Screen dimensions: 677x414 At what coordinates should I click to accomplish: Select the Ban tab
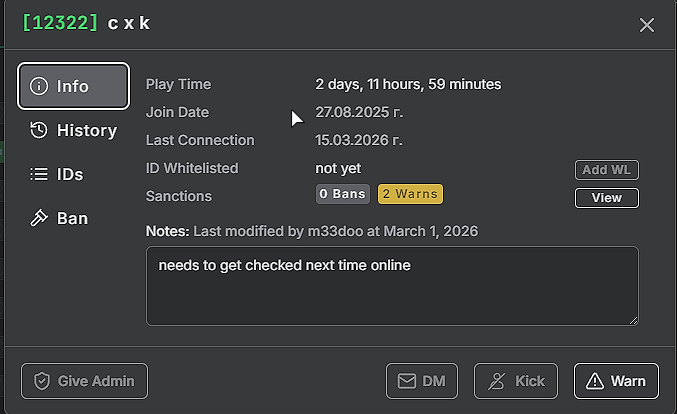pyautogui.click(x=73, y=218)
